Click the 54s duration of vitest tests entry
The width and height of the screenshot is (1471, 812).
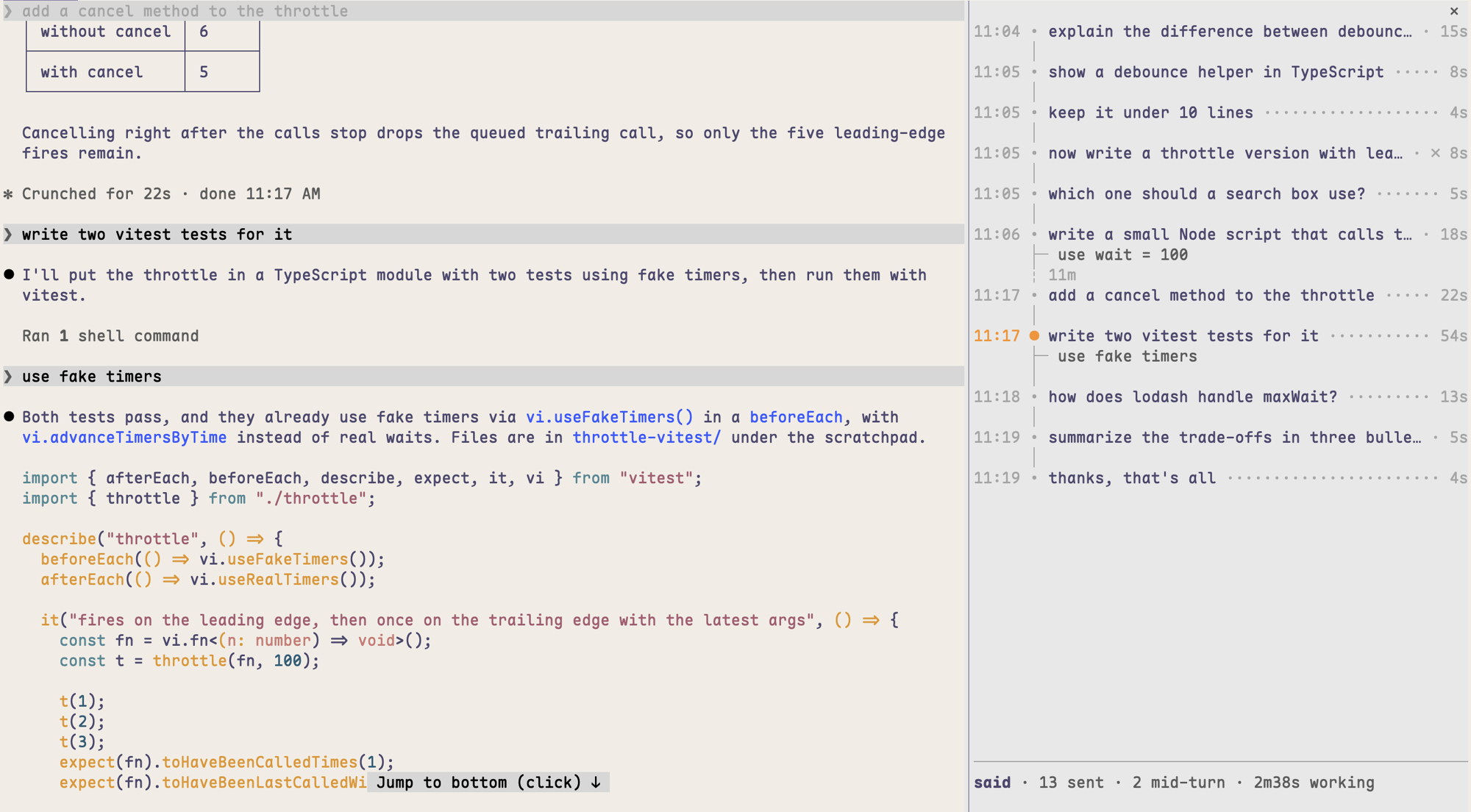point(1453,336)
